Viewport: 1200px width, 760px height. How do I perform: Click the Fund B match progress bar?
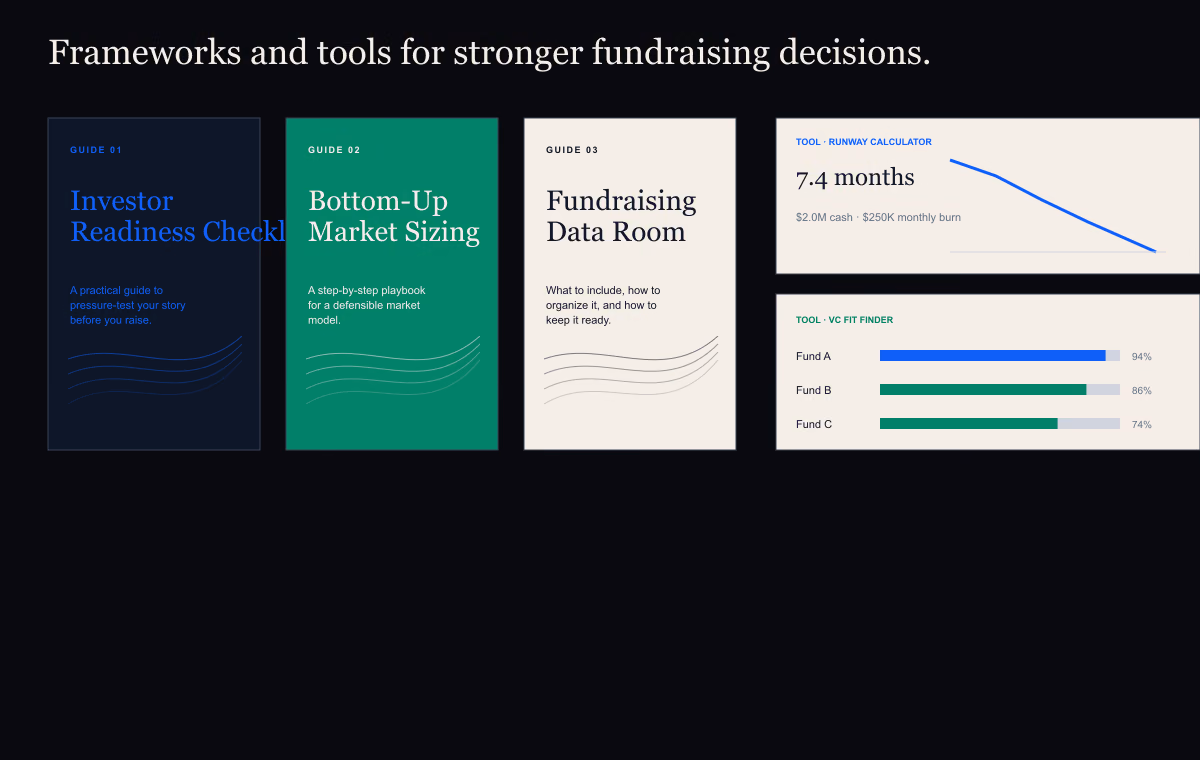1000,390
